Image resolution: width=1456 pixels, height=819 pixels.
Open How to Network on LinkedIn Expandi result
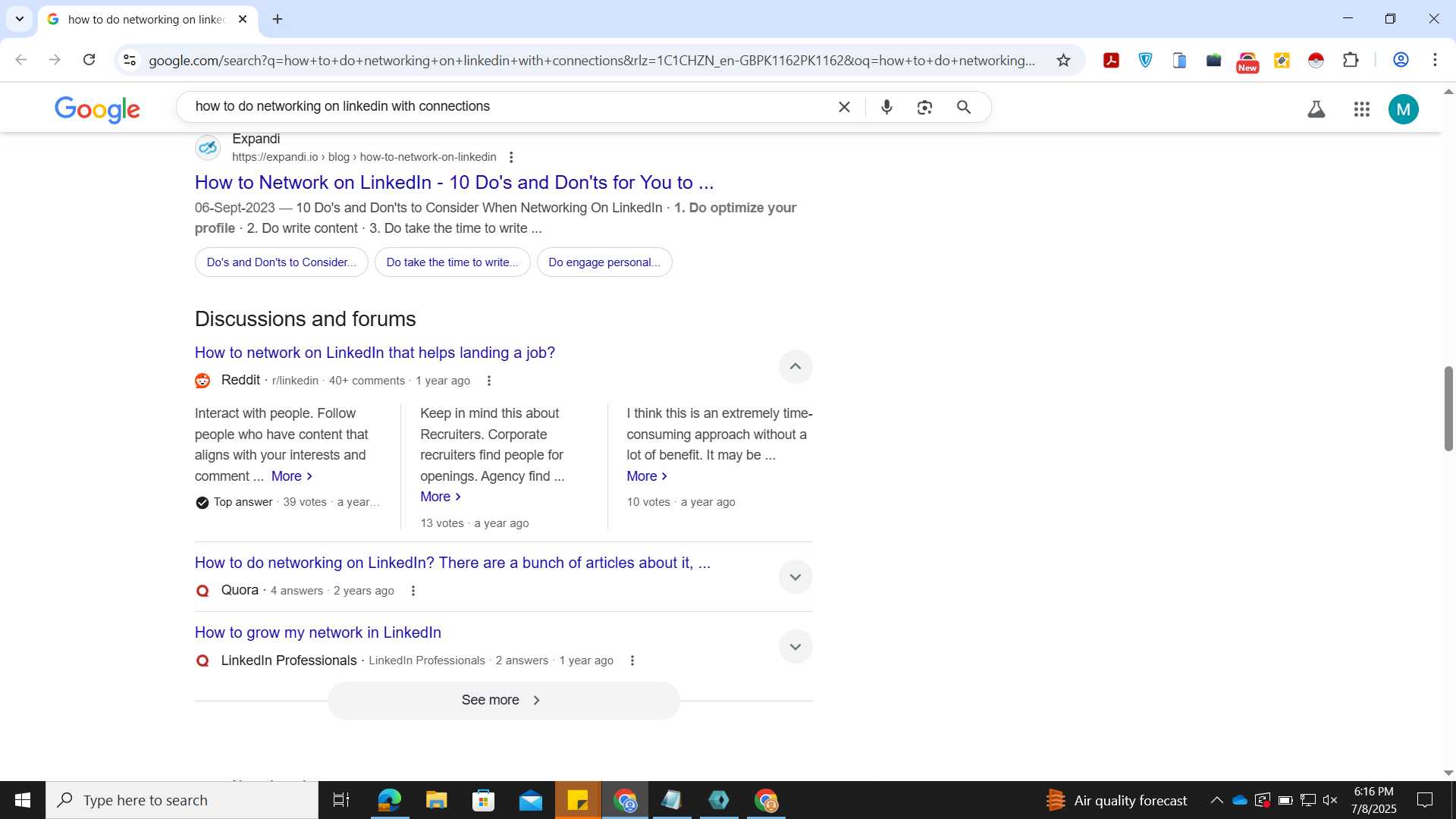click(x=454, y=182)
